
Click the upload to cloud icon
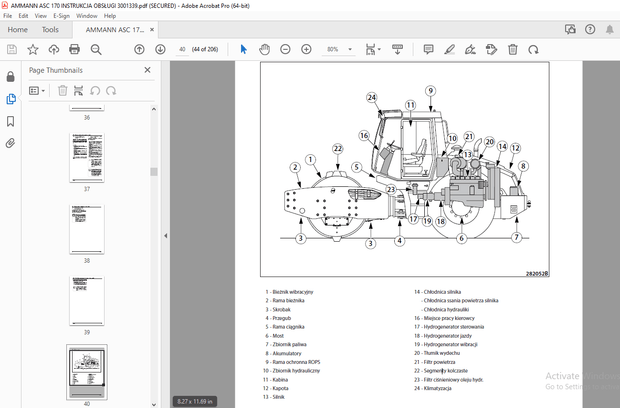[54, 49]
